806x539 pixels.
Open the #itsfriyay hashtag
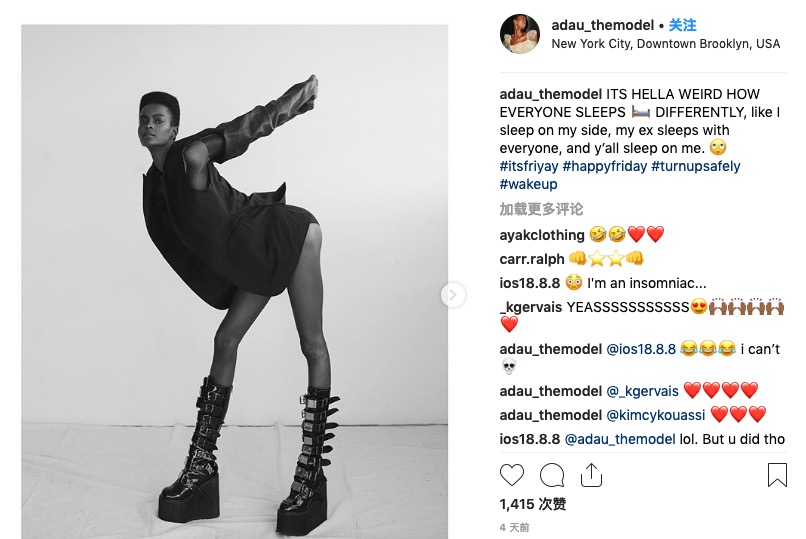point(529,166)
